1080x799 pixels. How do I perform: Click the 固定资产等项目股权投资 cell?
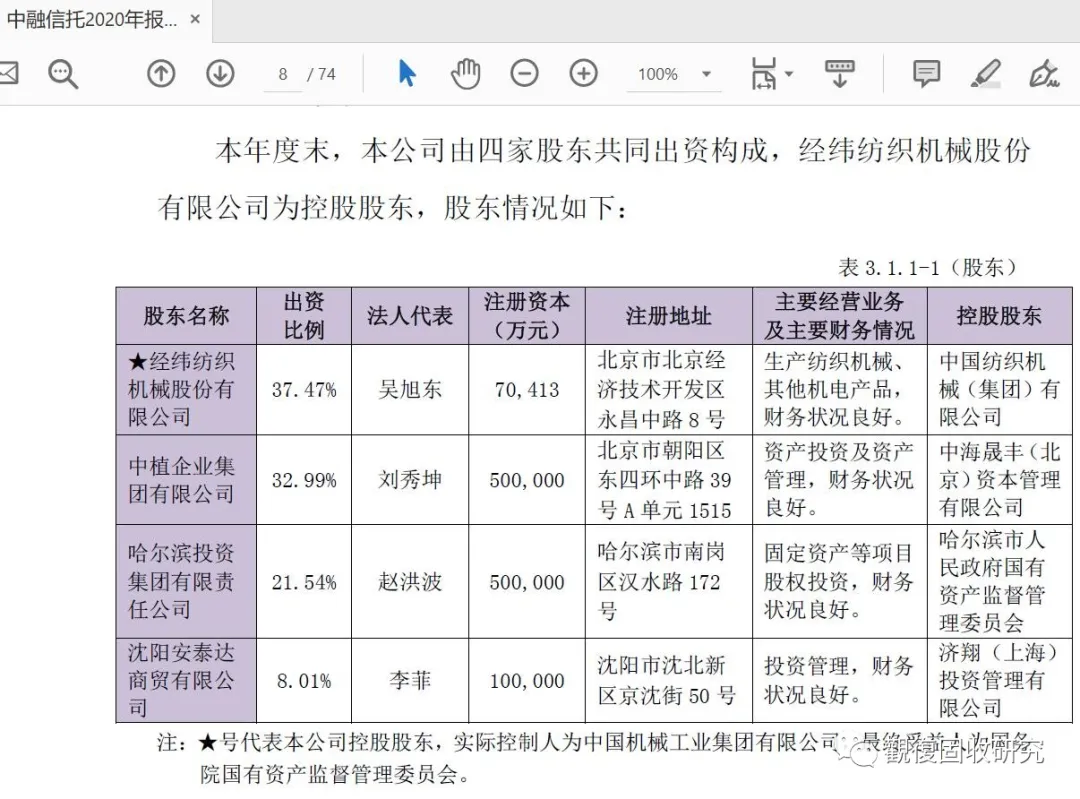(840, 581)
